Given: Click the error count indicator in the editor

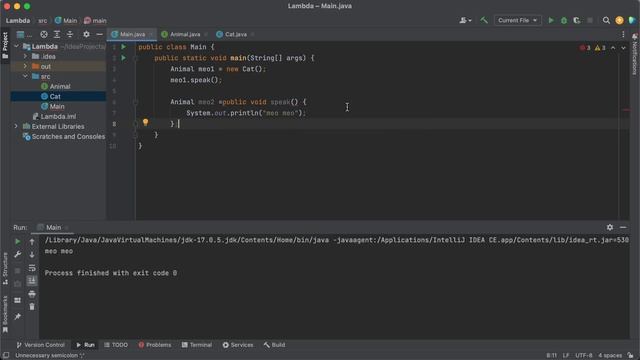Looking at the screenshot, I should (x=585, y=48).
